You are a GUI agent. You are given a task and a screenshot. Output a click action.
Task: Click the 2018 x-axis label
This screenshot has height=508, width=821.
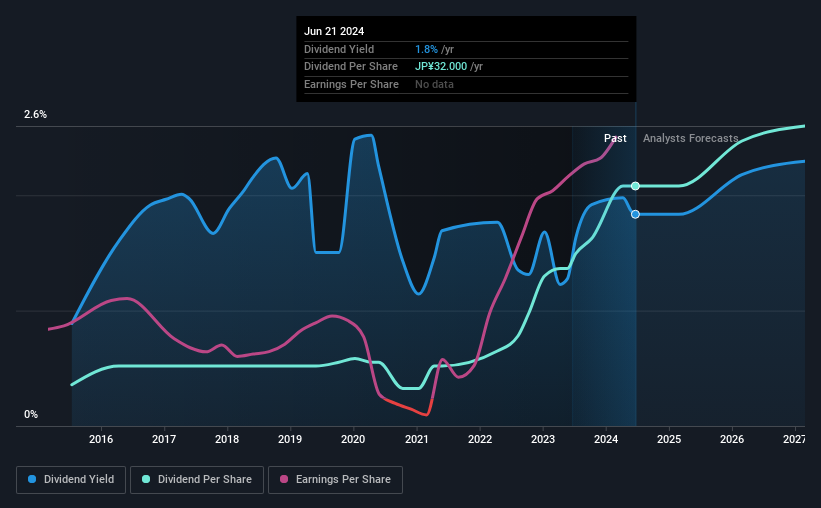(227, 439)
